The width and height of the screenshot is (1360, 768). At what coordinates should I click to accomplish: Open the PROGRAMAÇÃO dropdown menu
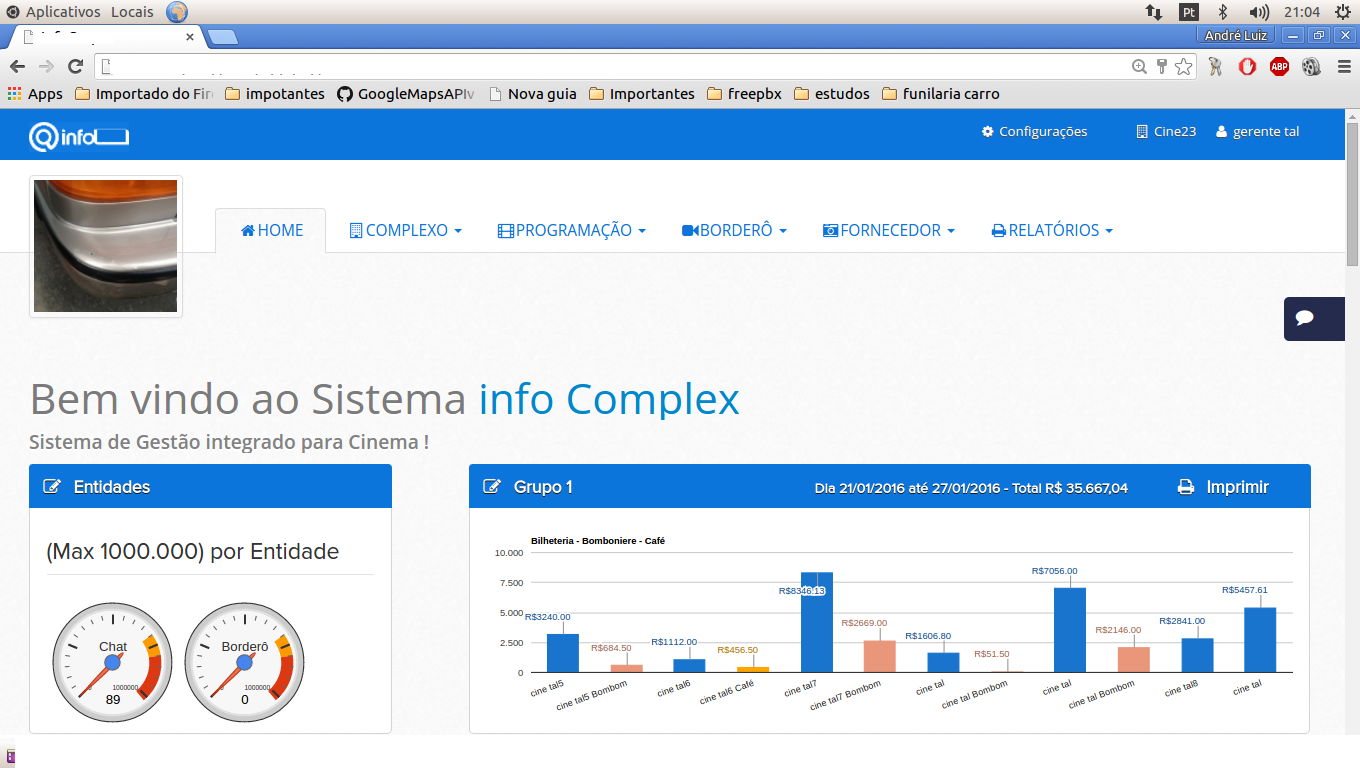[x=571, y=230]
